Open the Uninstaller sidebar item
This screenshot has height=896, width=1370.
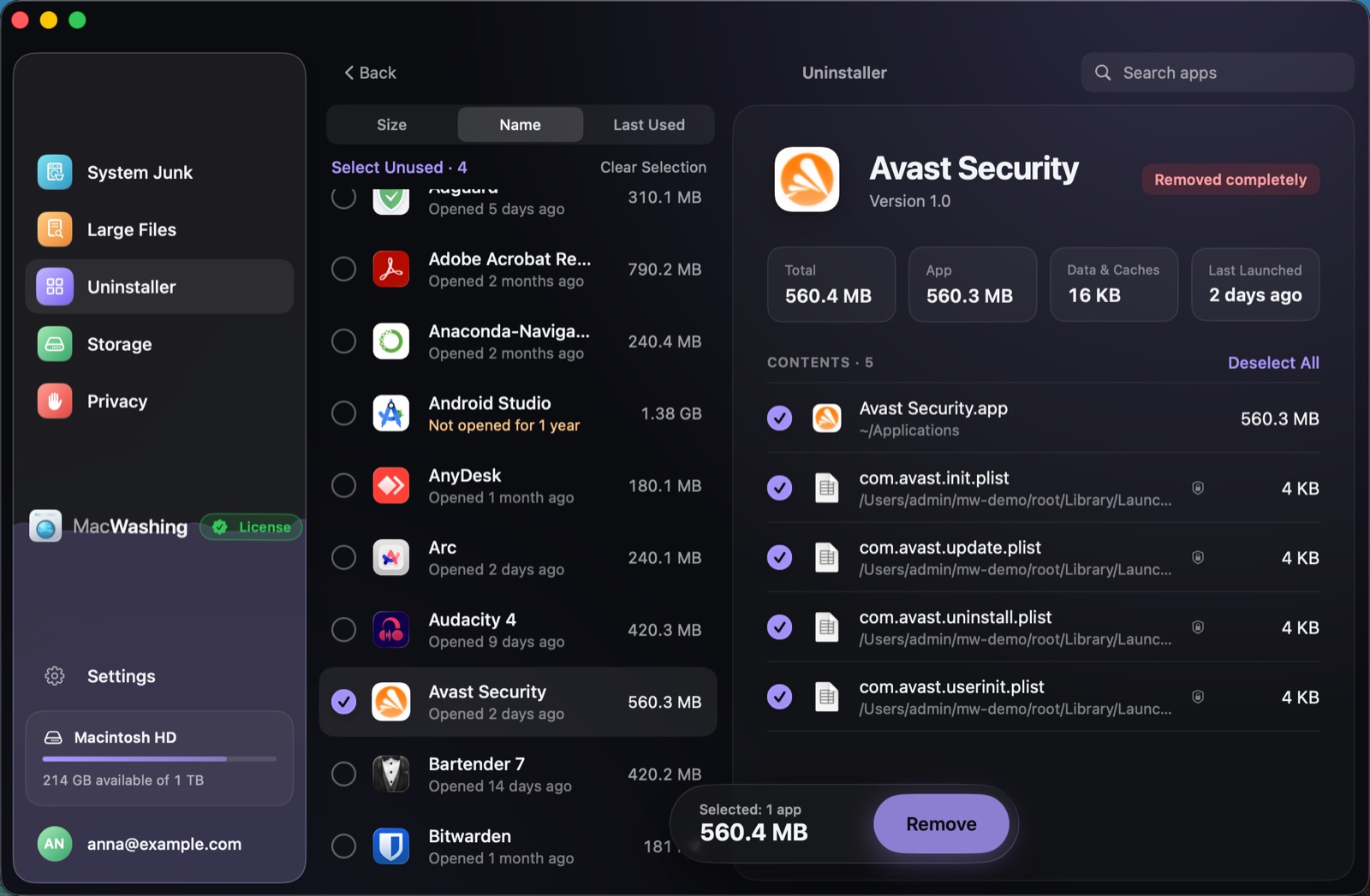159,287
